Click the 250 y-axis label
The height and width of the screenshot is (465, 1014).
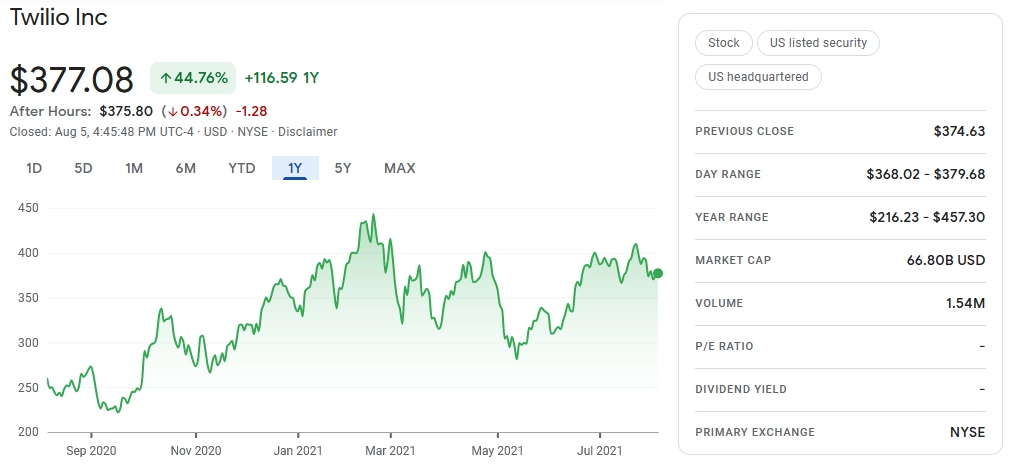click(x=28, y=387)
